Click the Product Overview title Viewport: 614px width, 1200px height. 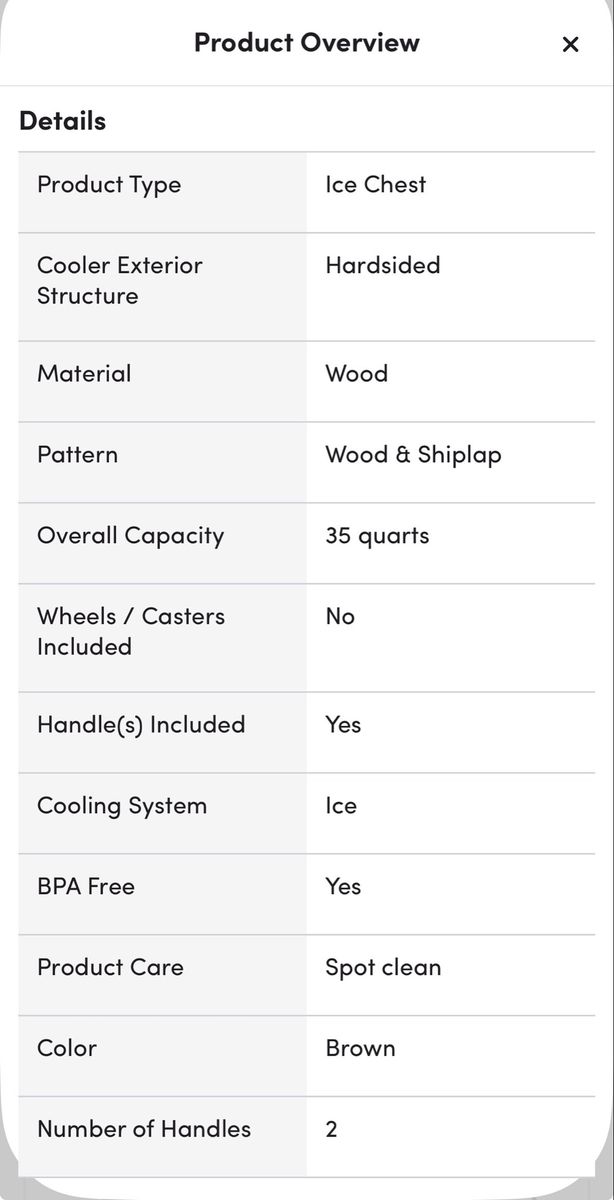(306, 43)
